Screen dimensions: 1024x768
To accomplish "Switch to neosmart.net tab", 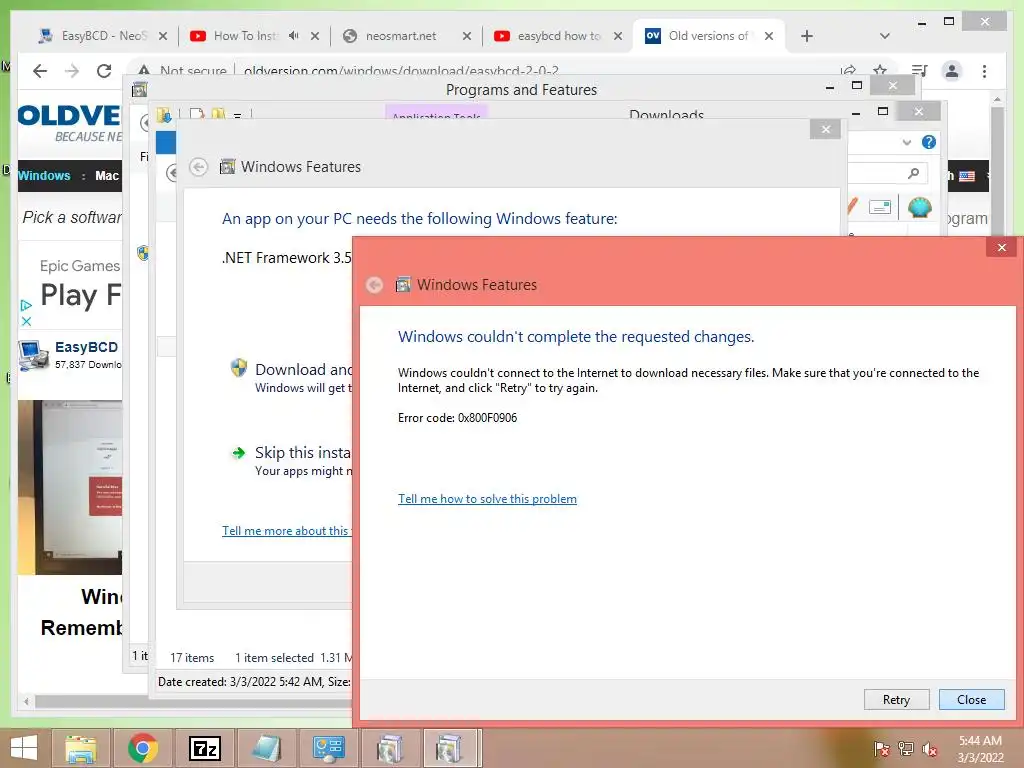I will pos(400,36).
